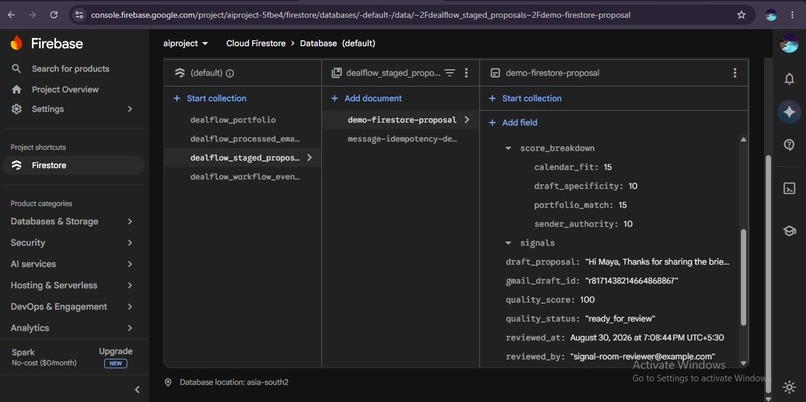Click the gmail_draft_id value
Image resolution: width=806 pixels, height=402 pixels.
click(632, 281)
